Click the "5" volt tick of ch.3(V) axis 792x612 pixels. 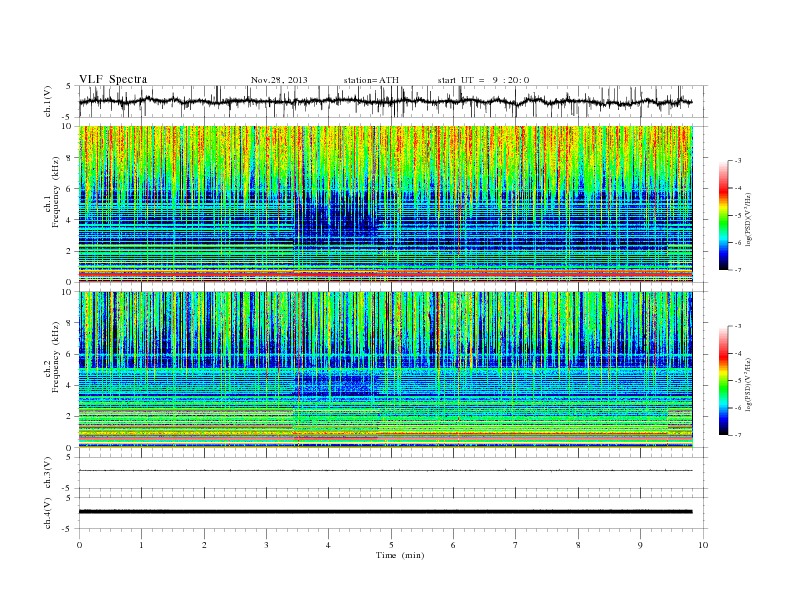[69, 457]
